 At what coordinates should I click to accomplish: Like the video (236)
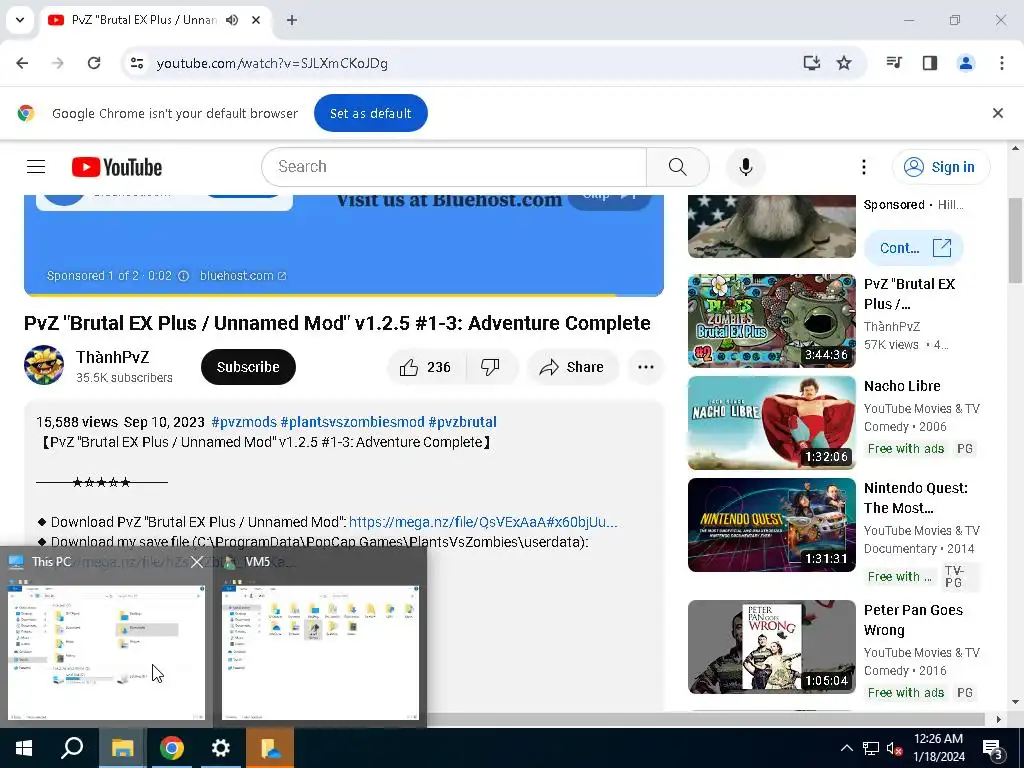coord(426,367)
